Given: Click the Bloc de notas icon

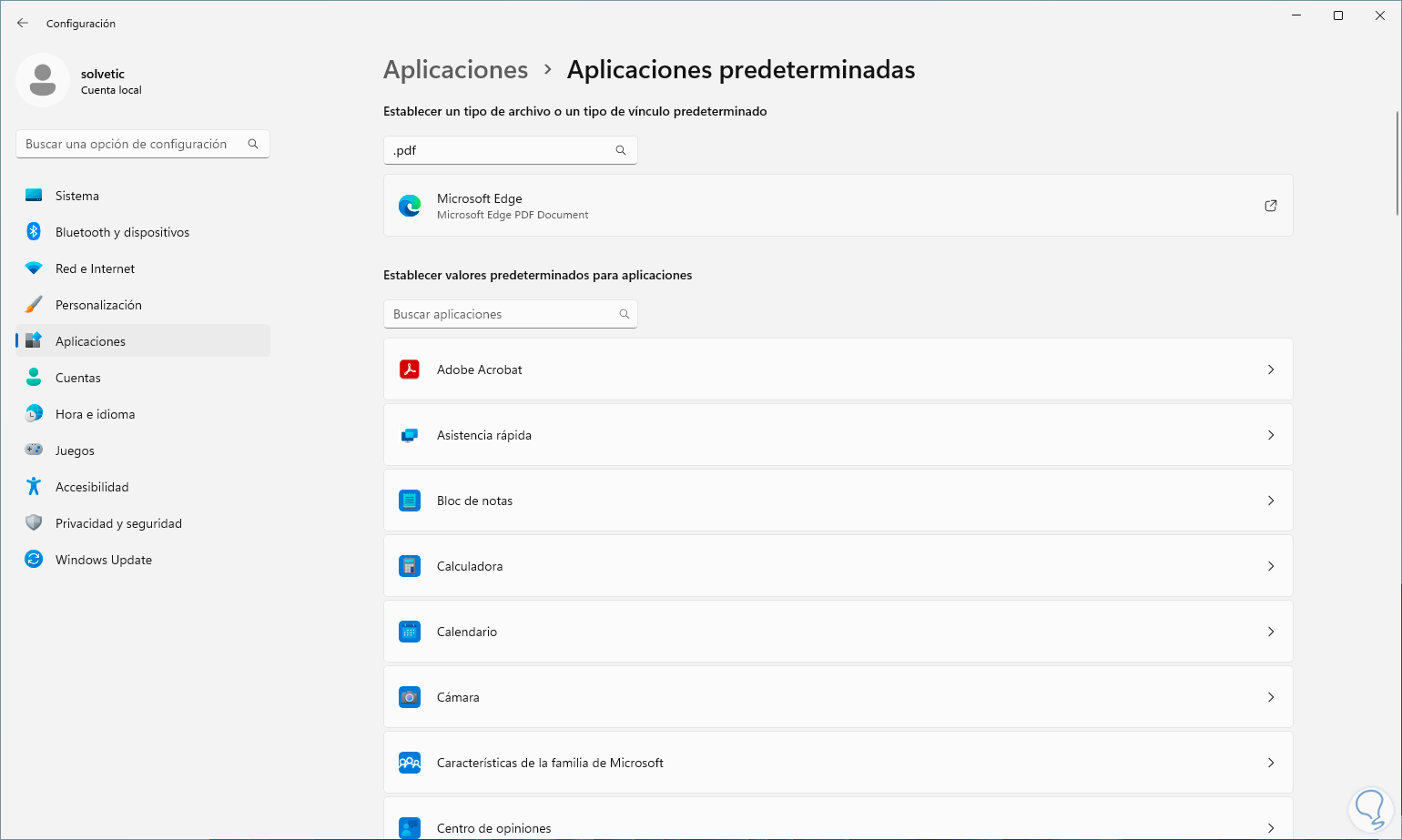Looking at the screenshot, I should coord(410,501).
